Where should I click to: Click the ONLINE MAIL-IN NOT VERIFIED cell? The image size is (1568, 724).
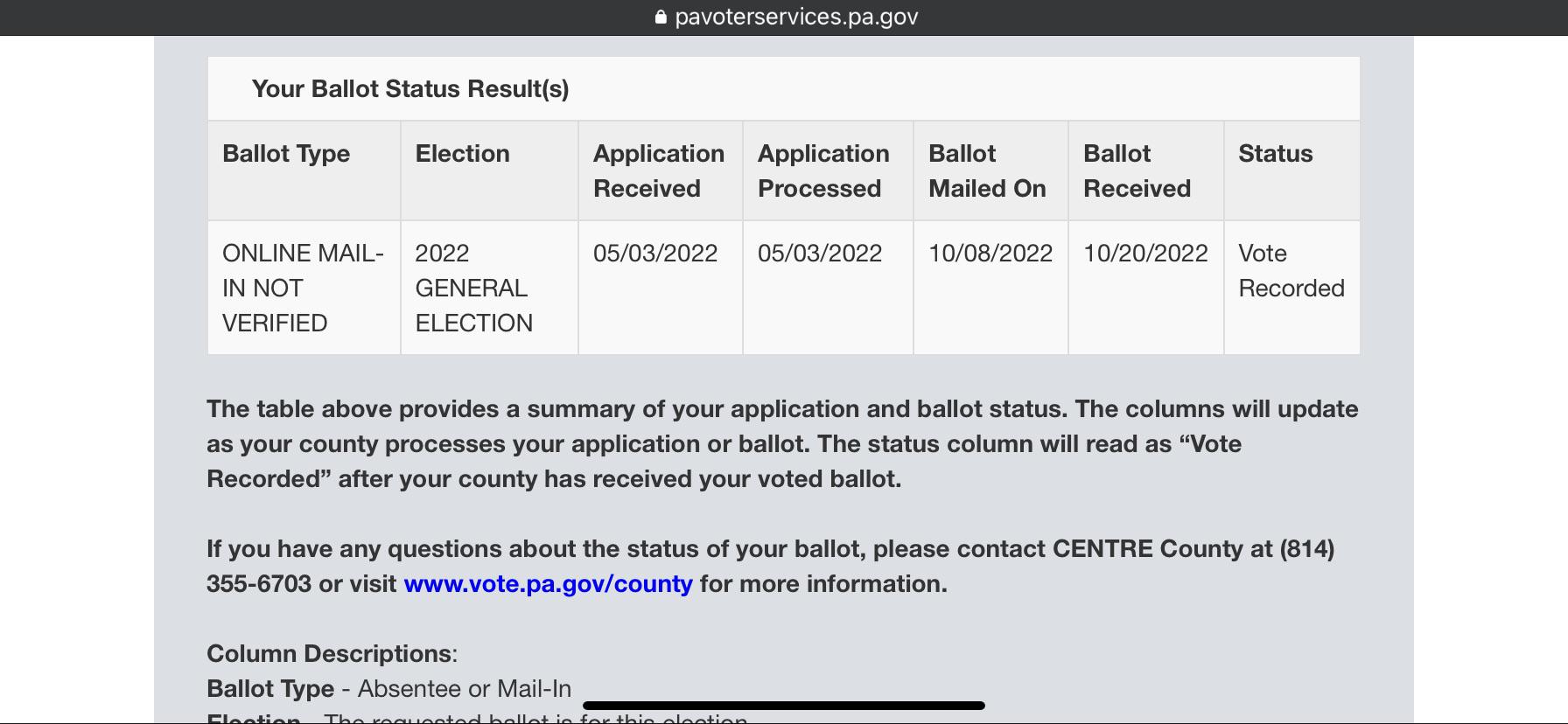[303, 288]
